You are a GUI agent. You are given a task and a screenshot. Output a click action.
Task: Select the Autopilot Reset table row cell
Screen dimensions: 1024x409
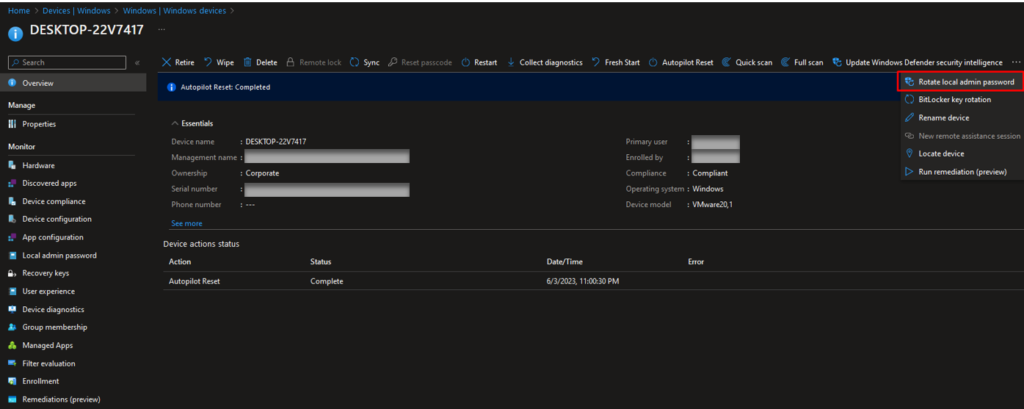[x=194, y=282]
